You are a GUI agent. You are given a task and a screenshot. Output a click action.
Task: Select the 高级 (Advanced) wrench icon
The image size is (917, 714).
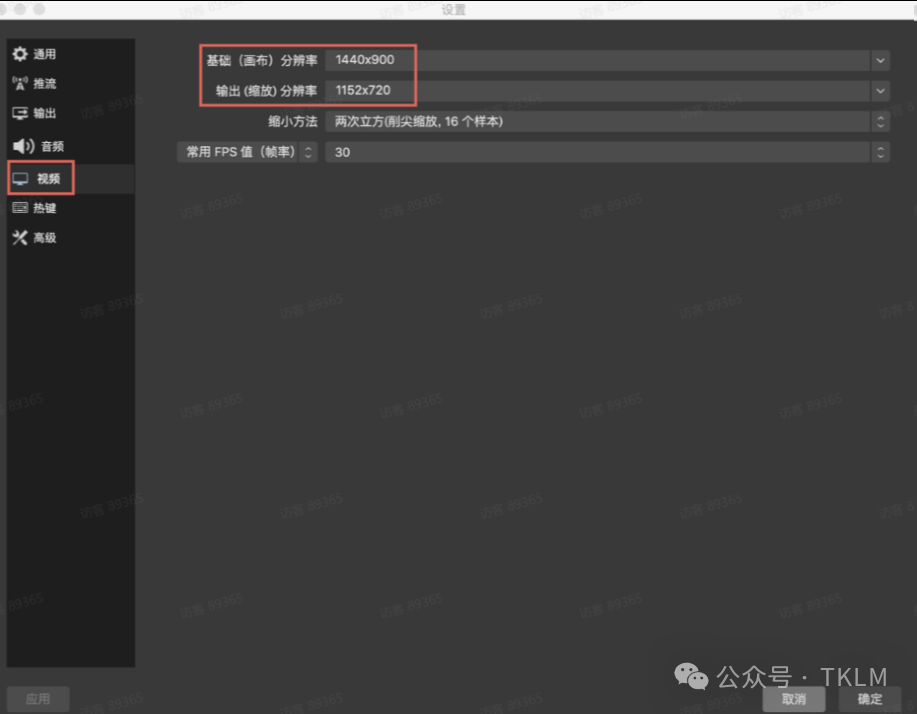coord(20,238)
